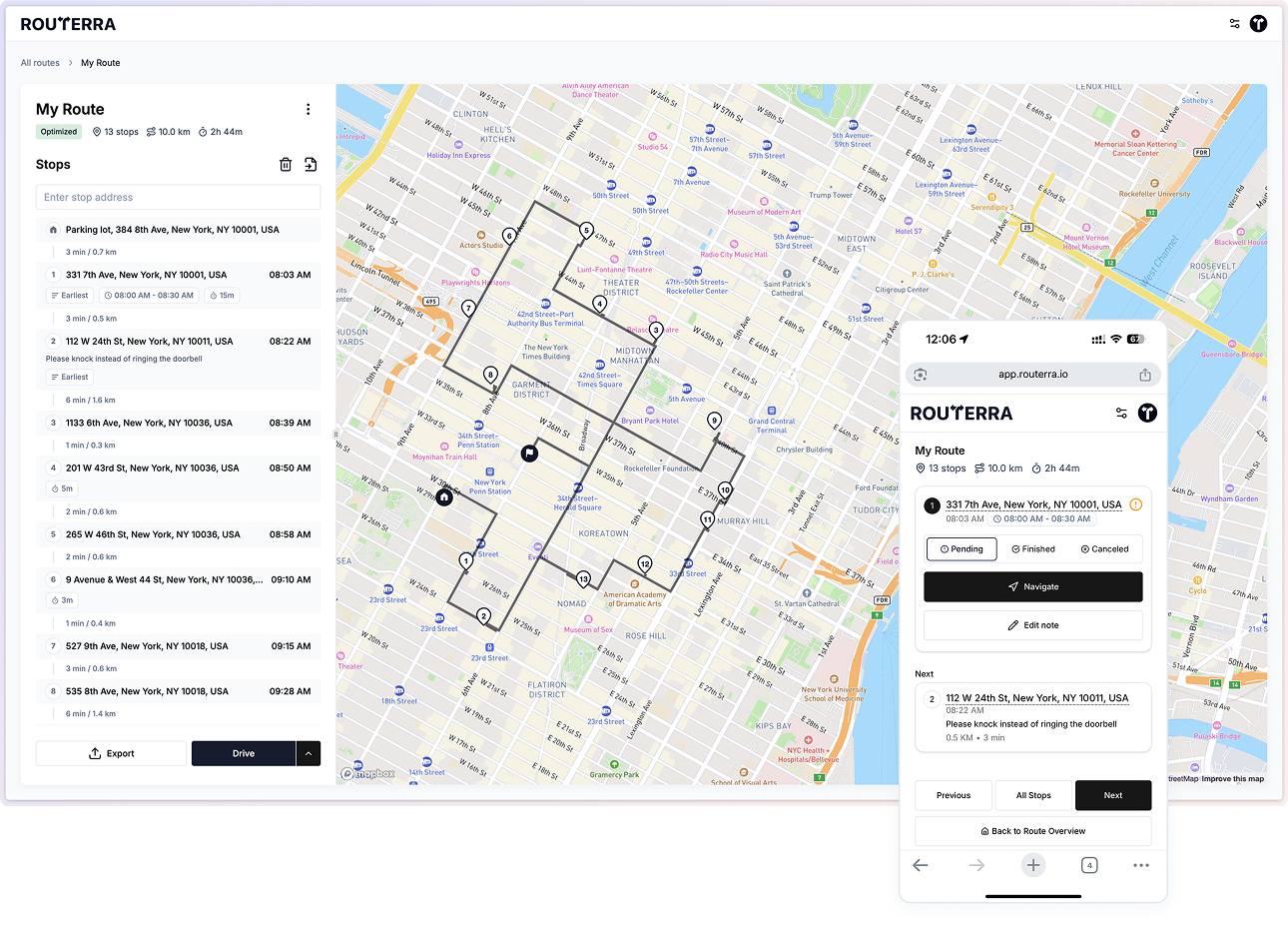Mark stop as Finished

click(1032, 548)
